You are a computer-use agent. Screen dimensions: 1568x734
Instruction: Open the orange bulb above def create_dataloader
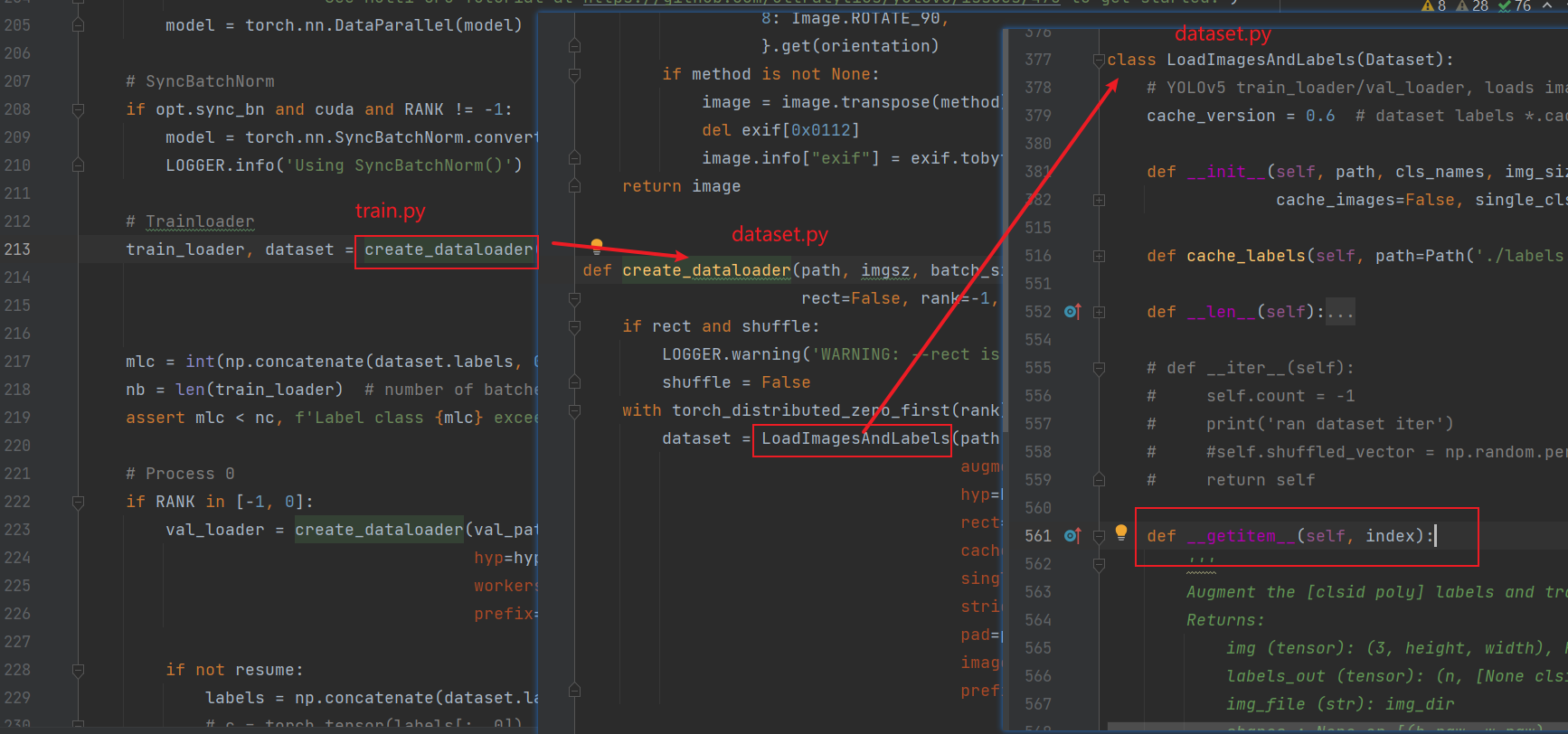coord(597,245)
